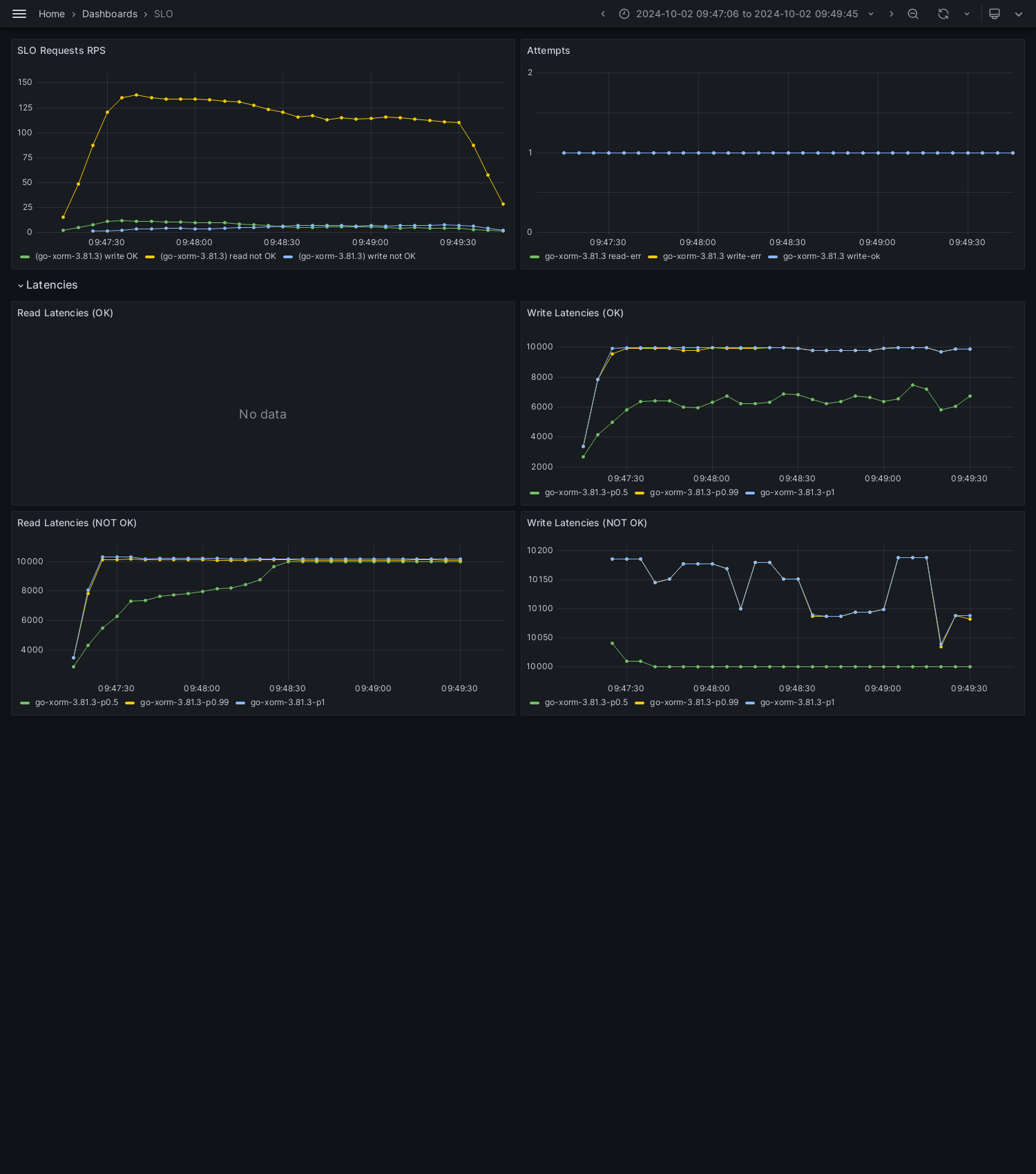Open the hamburger navigation menu
Screen dimensions: 1036x1174
(19, 14)
